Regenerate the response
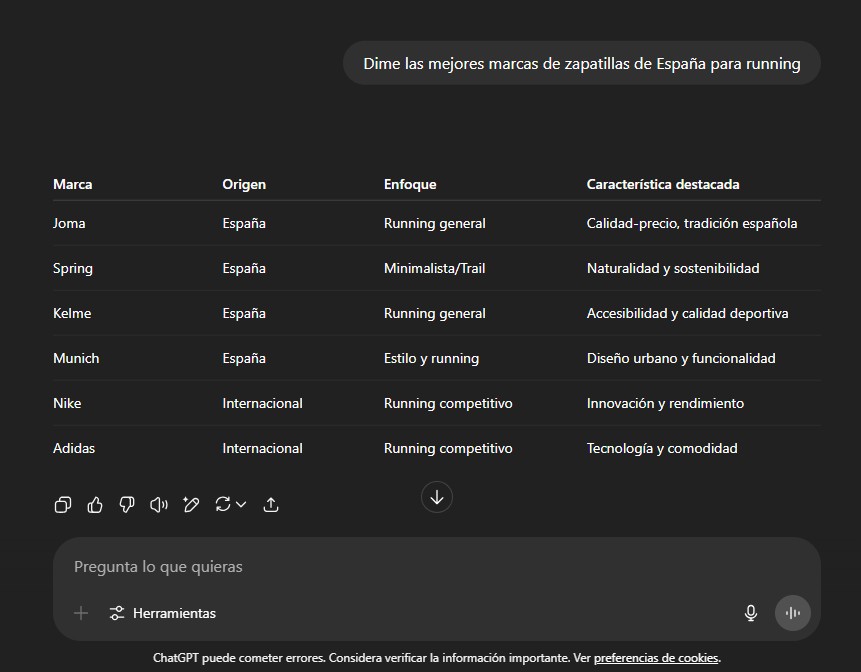Screen dimensions: 861x672 click(222, 504)
